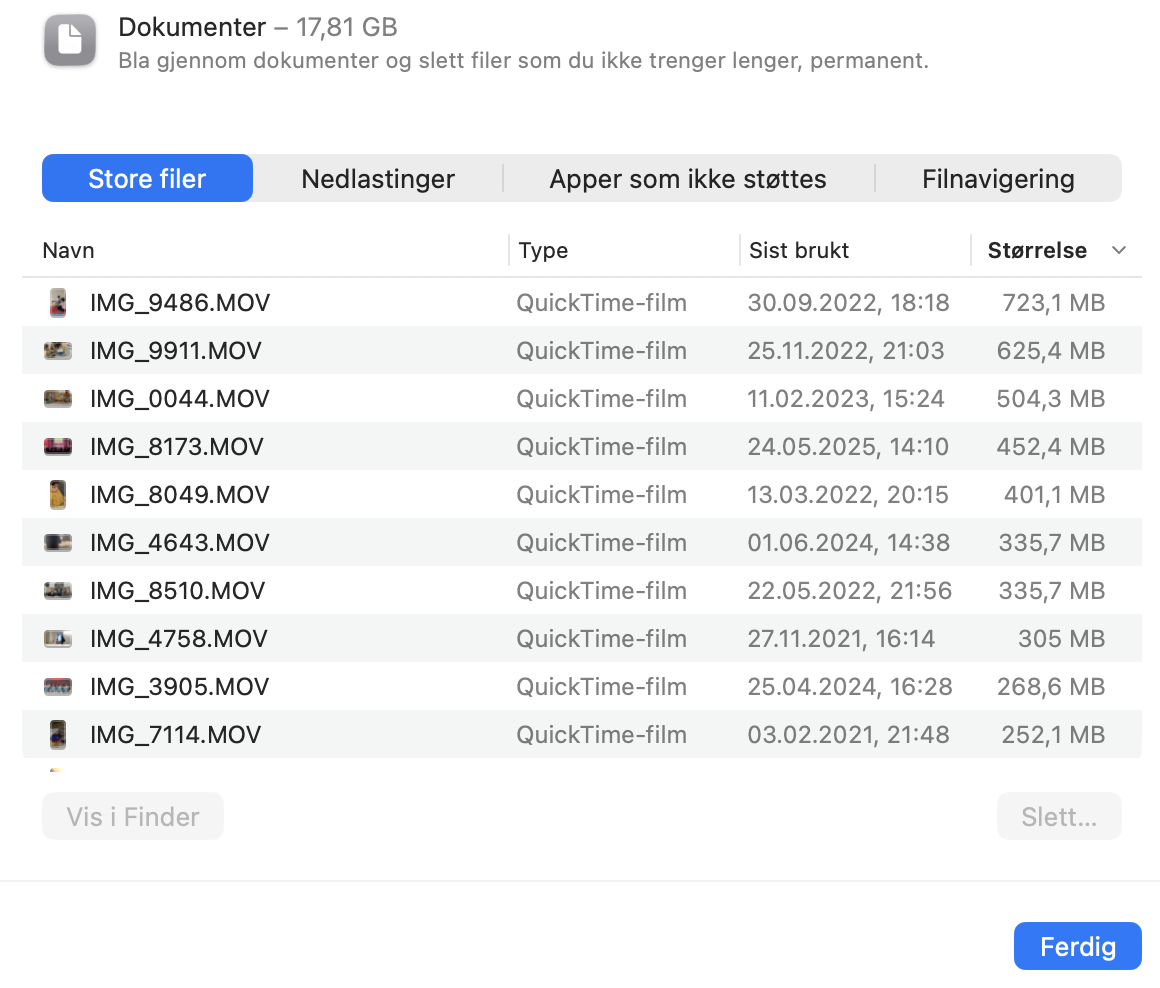Click the date 25.11.2022, 21:03
The height and width of the screenshot is (988, 1160).
coord(846,351)
